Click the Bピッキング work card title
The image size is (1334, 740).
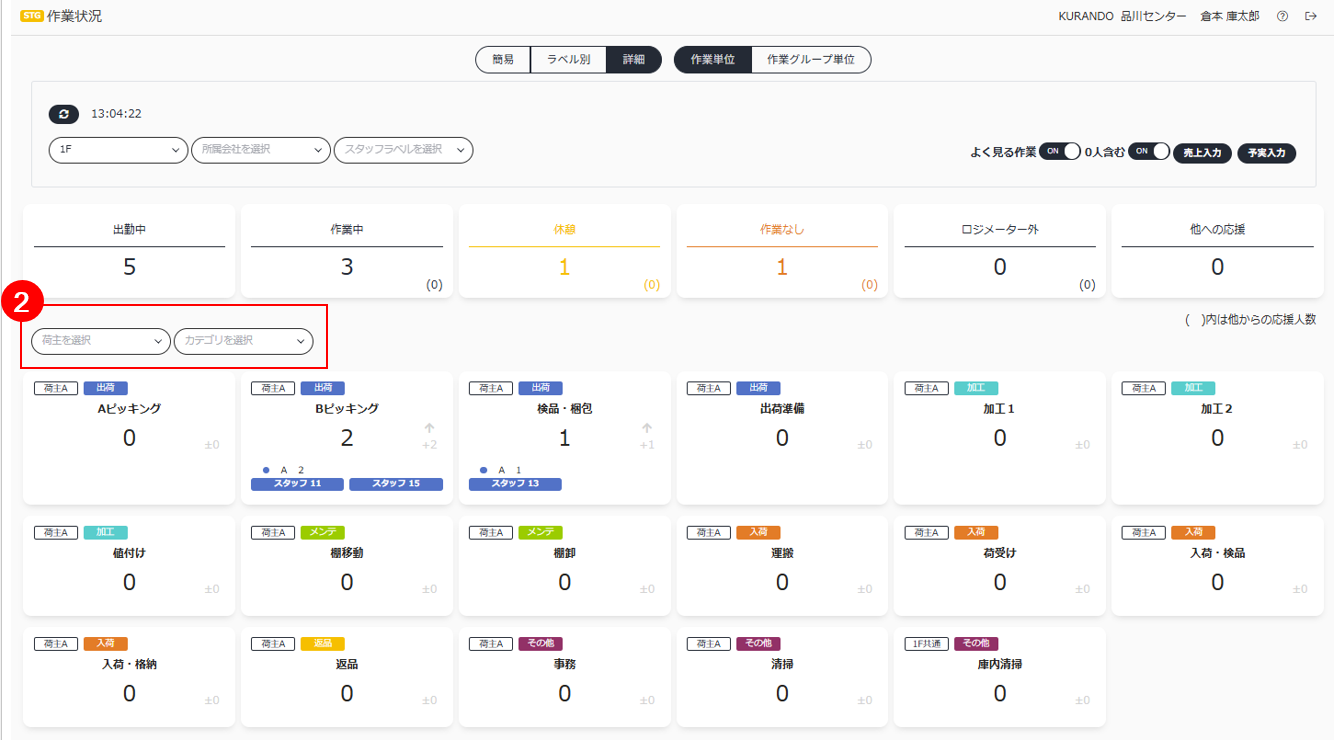[347, 409]
